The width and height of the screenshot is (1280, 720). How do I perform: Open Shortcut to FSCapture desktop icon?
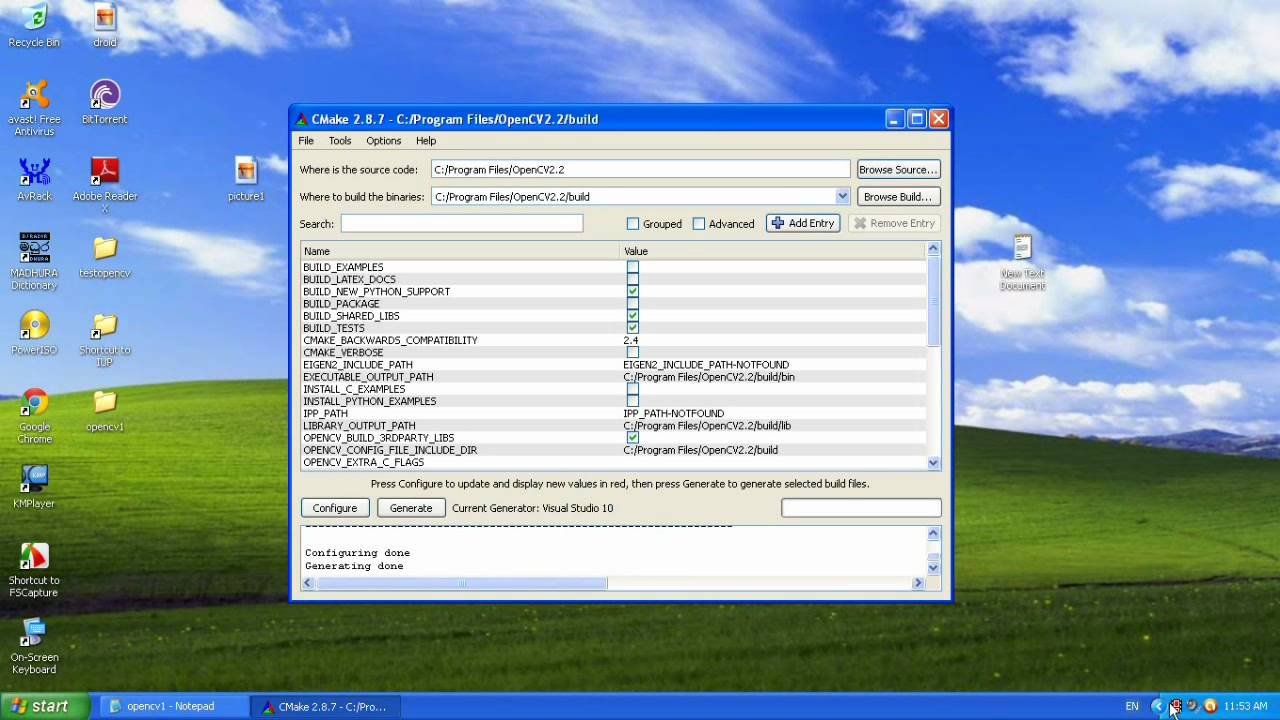point(34,570)
